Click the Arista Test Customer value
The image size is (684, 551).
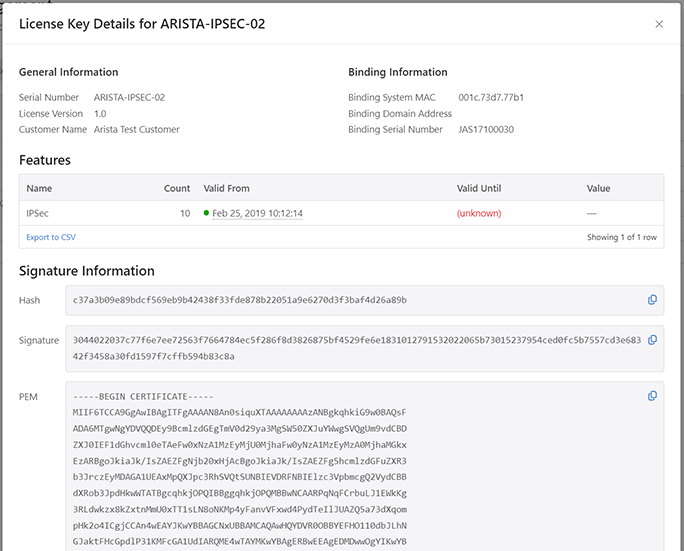(137, 130)
